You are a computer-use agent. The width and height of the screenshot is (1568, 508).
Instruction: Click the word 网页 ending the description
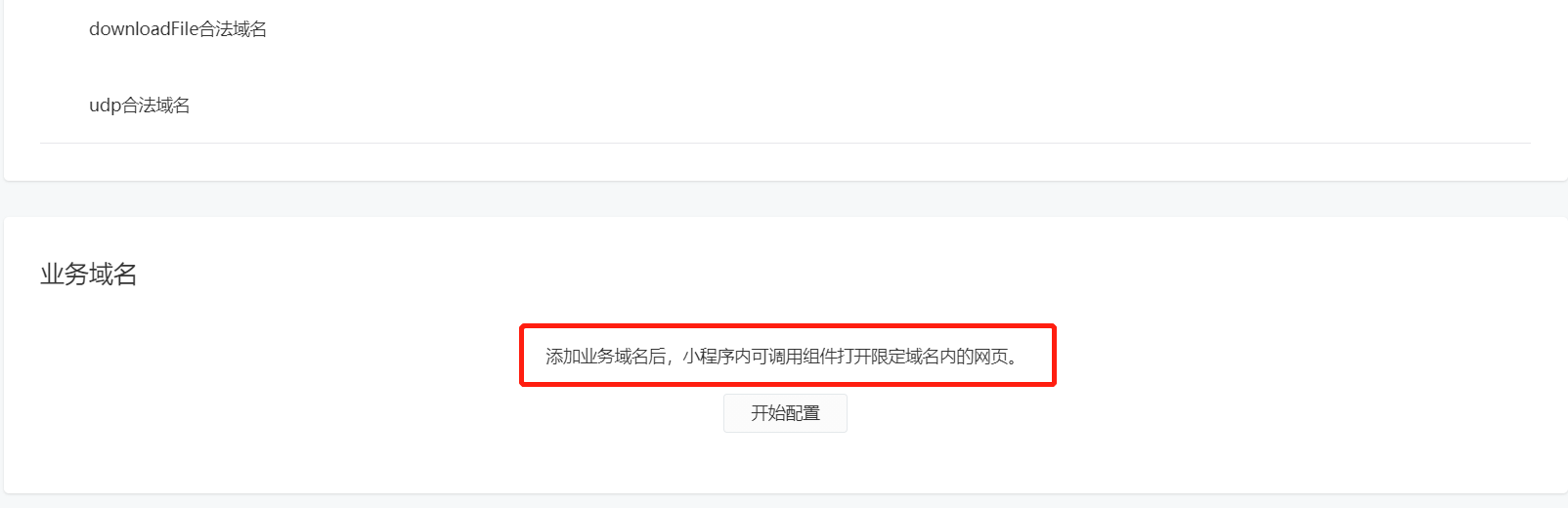[x=990, y=357]
